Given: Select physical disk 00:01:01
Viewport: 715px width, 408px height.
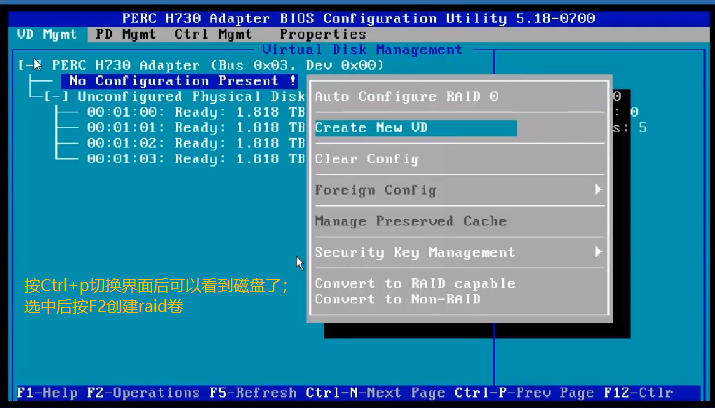Looking at the screenshot, I should (x=196, y=128).
